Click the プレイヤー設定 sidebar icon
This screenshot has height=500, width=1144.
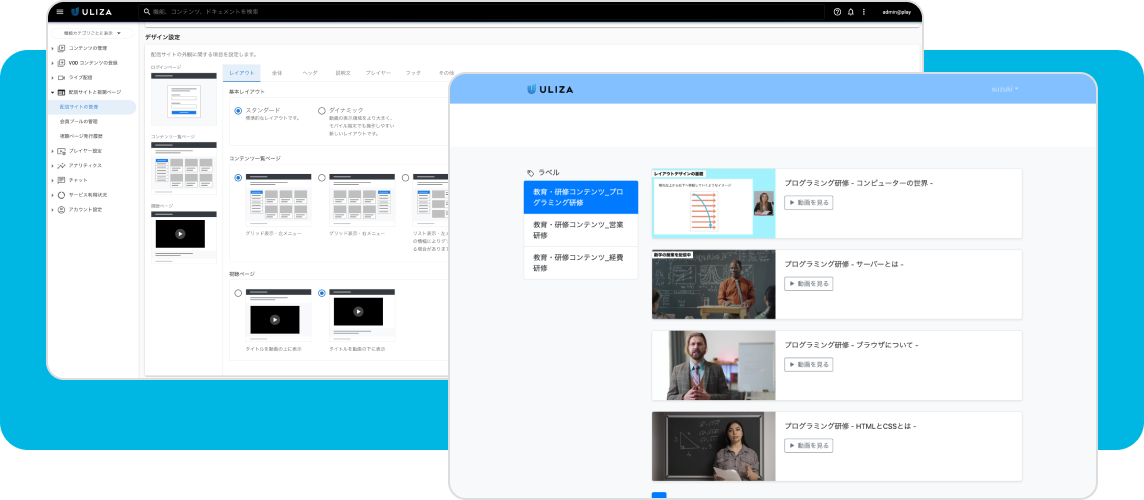point(61,150)
